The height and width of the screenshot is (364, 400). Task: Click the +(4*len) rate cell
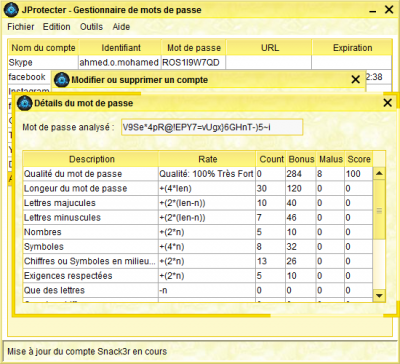pos(207,188)
